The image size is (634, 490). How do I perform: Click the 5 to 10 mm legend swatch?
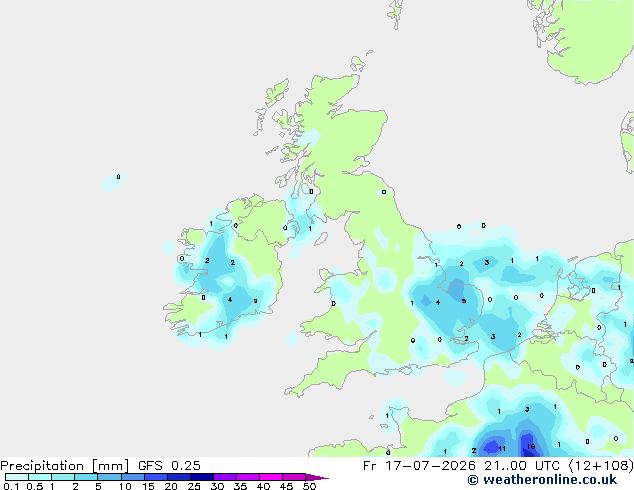pos(109,477)
